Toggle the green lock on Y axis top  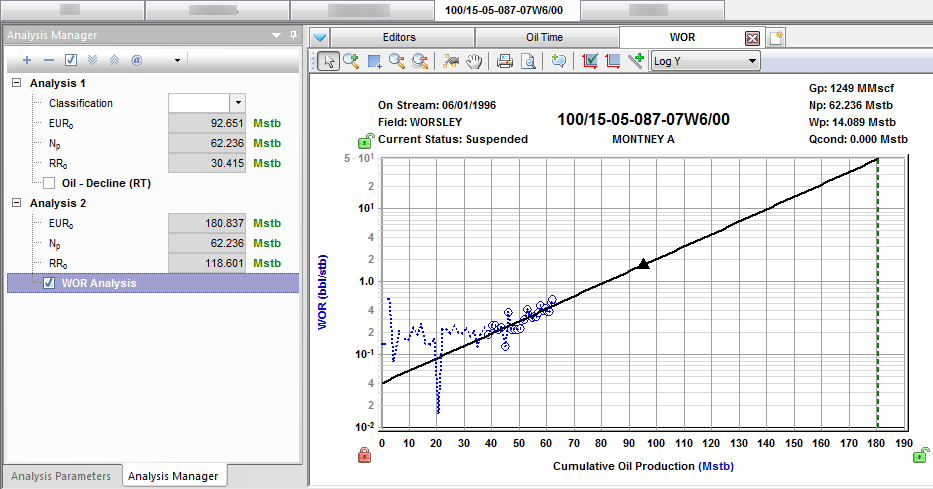(x=365, y=143)
